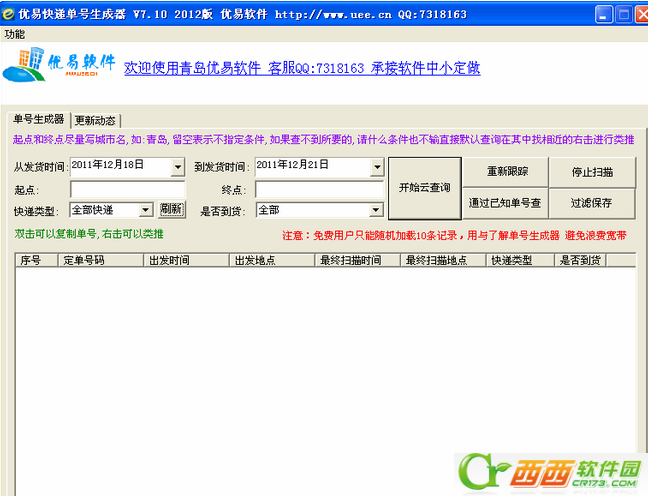The height and width of the screenshot is (496, 648).
Task: Start search with 开始云查询 button
Action: [425, 188]
